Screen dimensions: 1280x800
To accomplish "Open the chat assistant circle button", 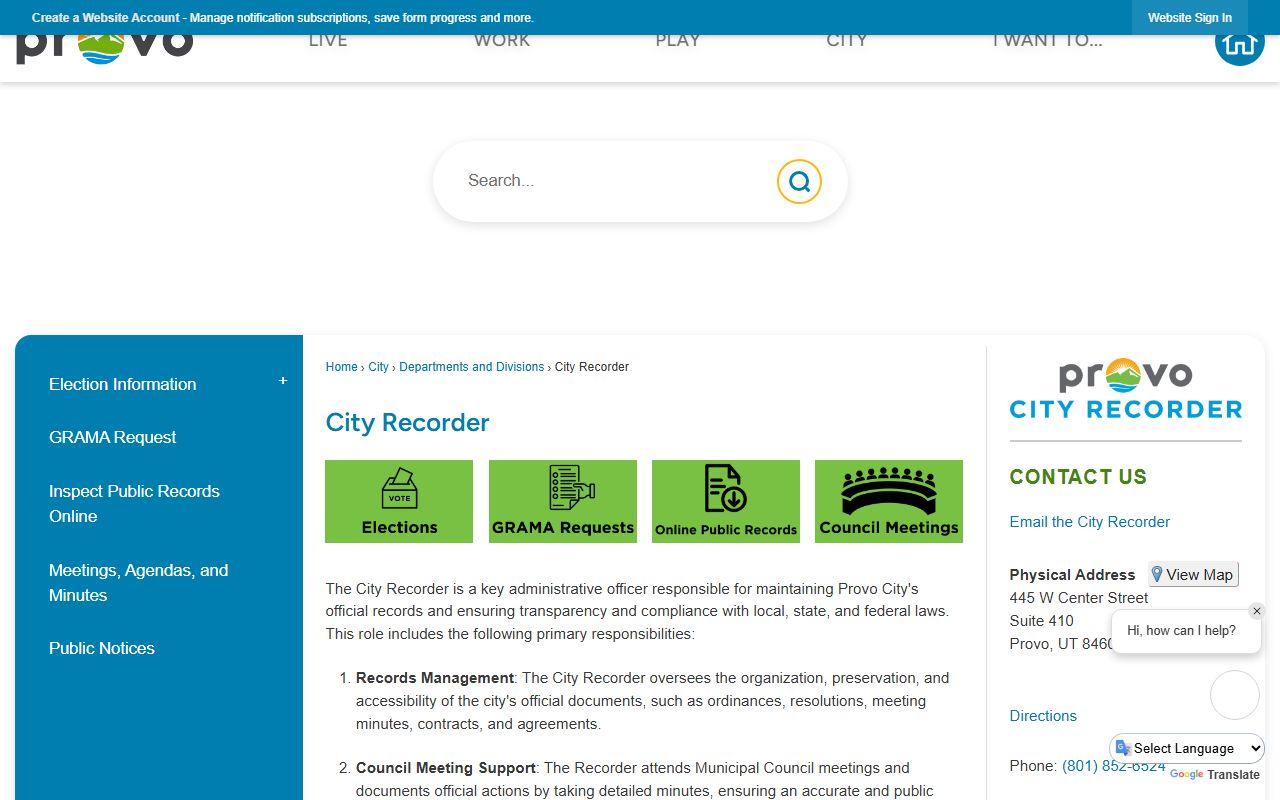I will [1234, 695].
